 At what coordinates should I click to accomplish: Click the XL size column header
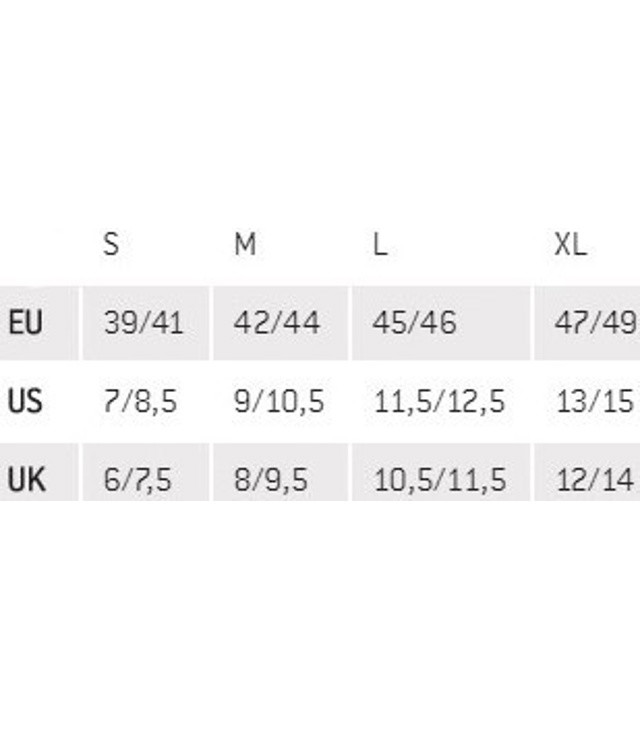point(570,244)
